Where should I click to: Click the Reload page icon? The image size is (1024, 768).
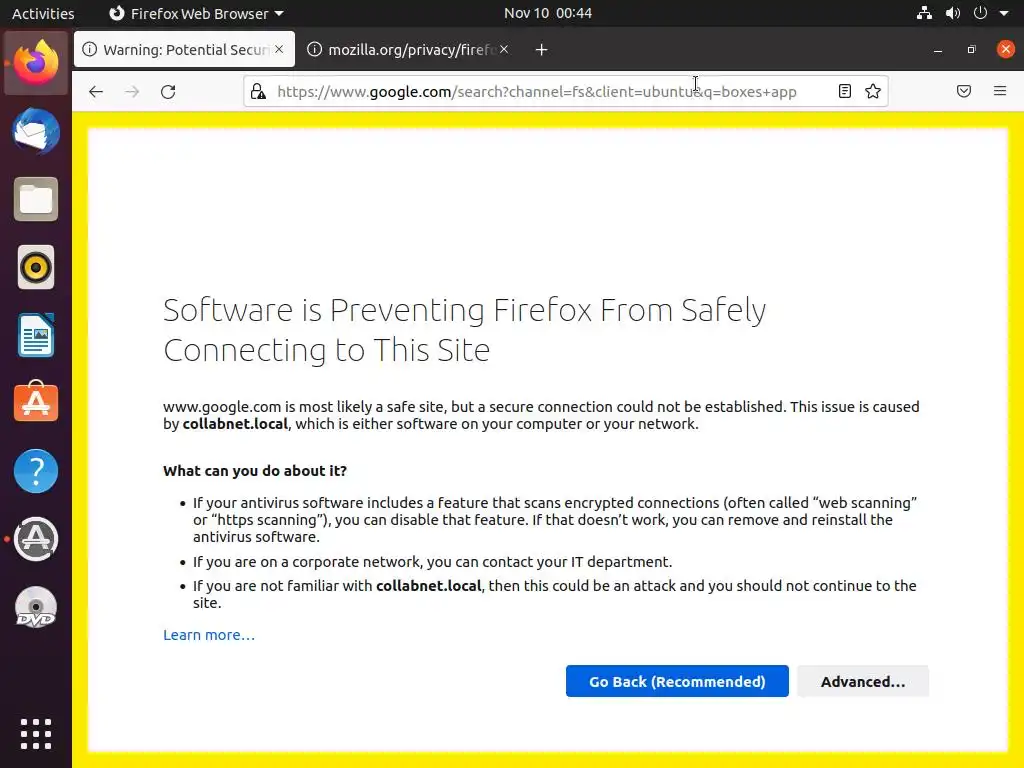click(168, 92)
